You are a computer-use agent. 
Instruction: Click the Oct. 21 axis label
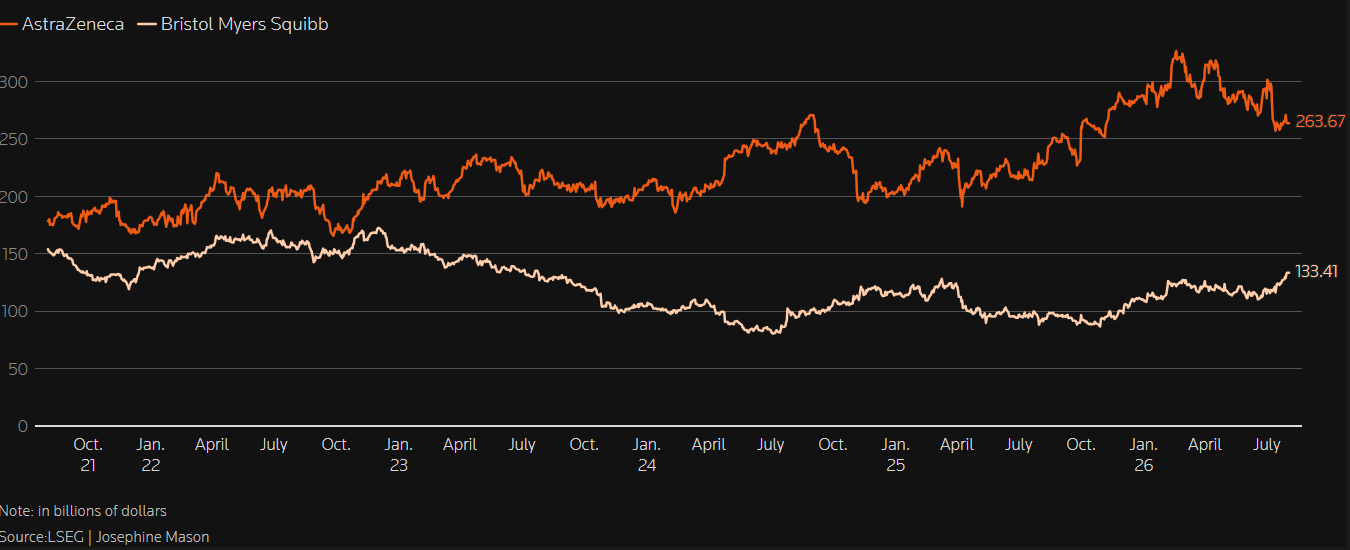pyautogui.click(x=88, y=455)
